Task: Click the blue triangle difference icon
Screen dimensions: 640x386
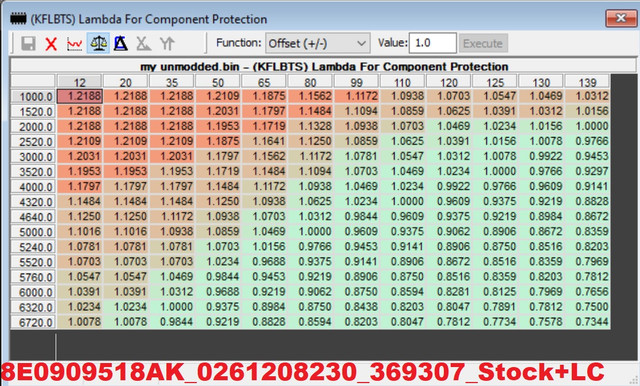Action: (120, 43)
